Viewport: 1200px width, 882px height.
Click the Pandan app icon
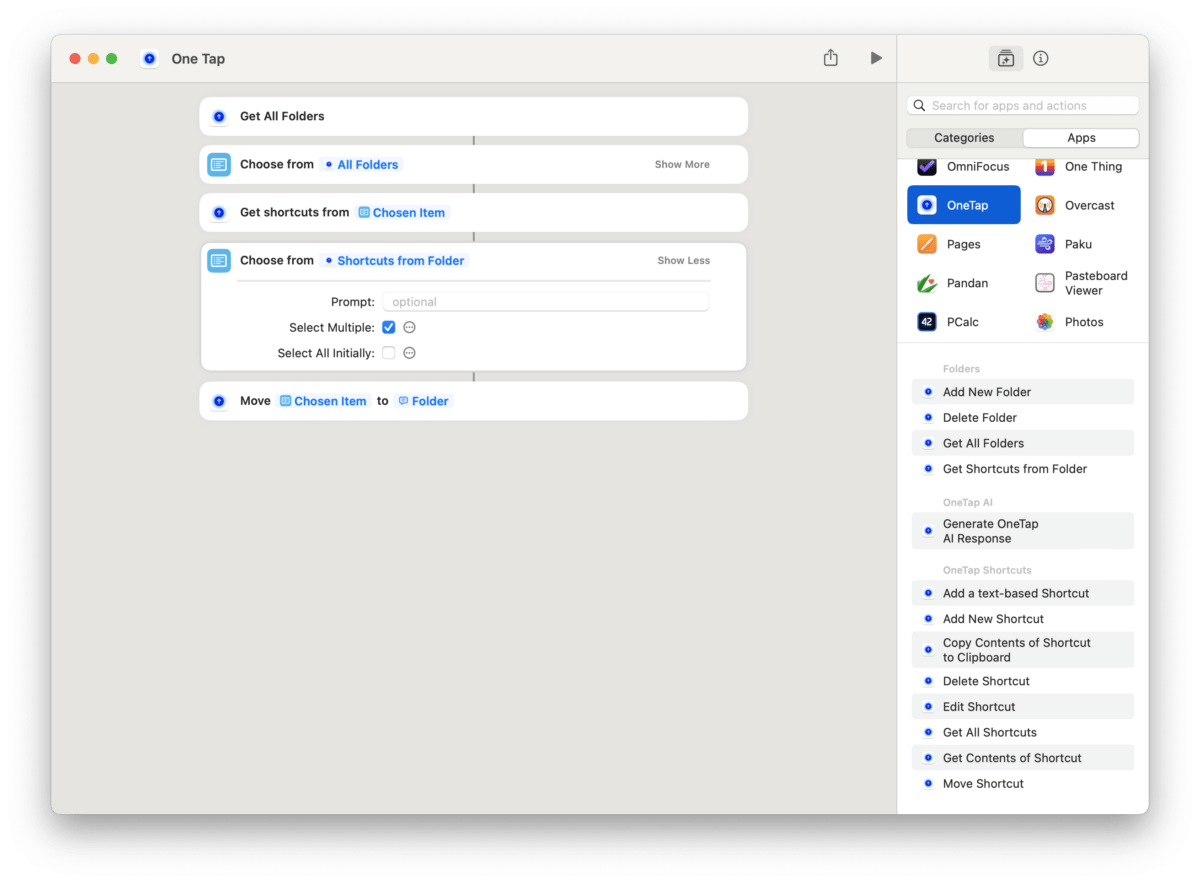coord(925,282)
